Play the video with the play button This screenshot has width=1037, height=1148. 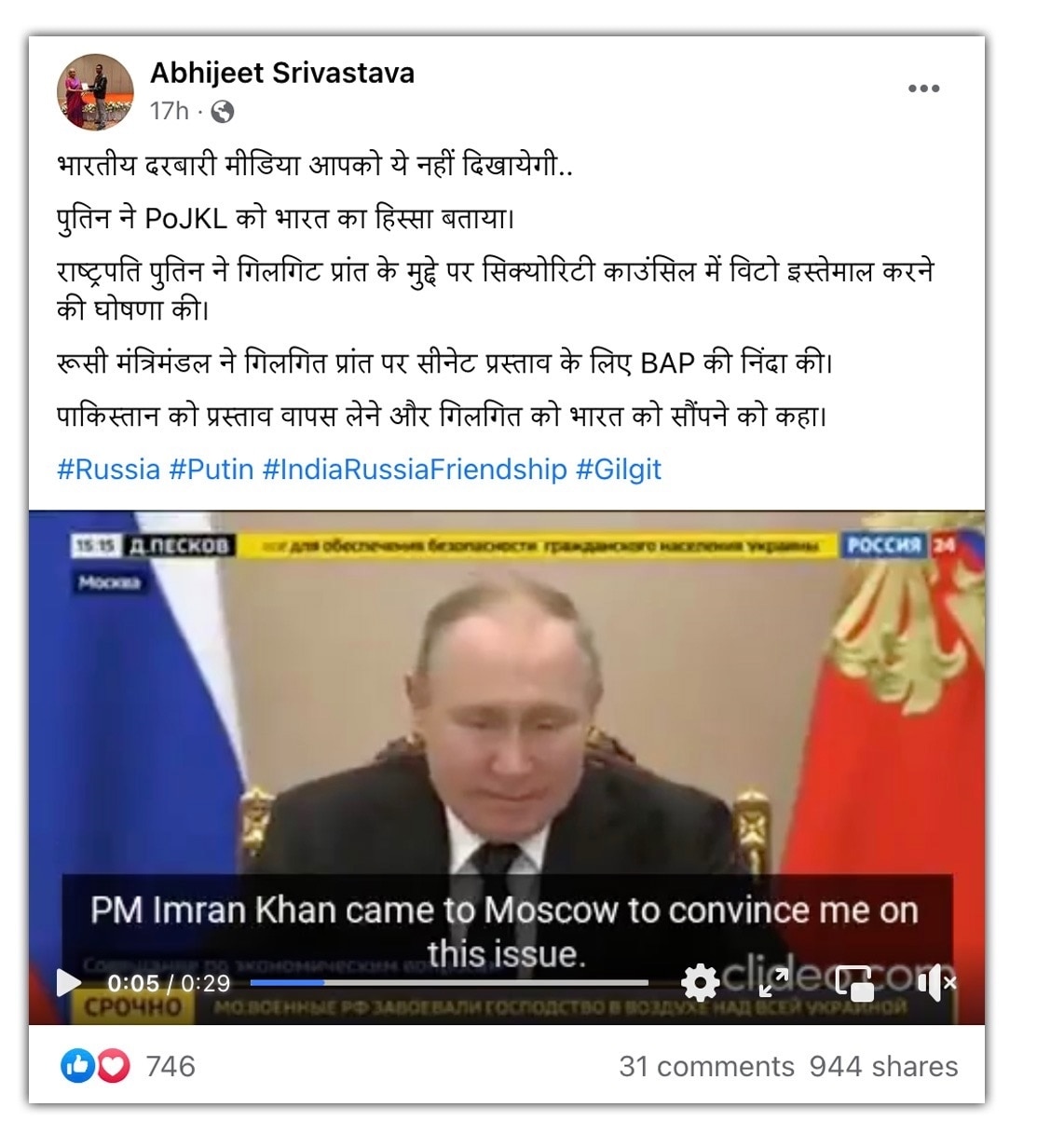69,982
